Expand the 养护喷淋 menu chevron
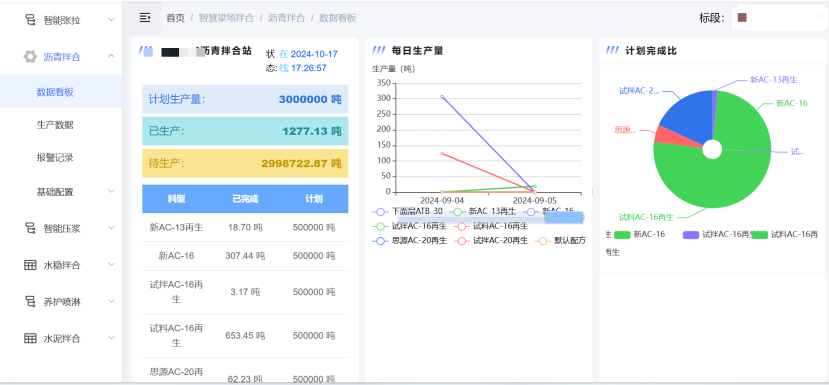 pyautogui.click(x=111, y=301)
